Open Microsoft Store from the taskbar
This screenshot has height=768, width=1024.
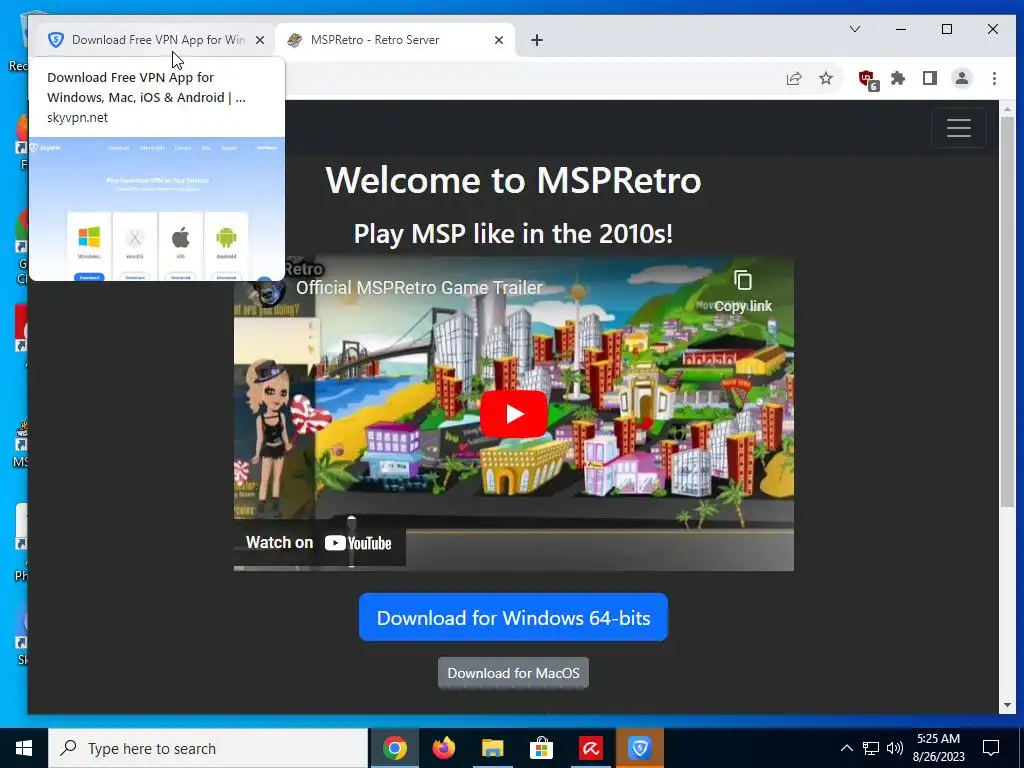(541, 748)
